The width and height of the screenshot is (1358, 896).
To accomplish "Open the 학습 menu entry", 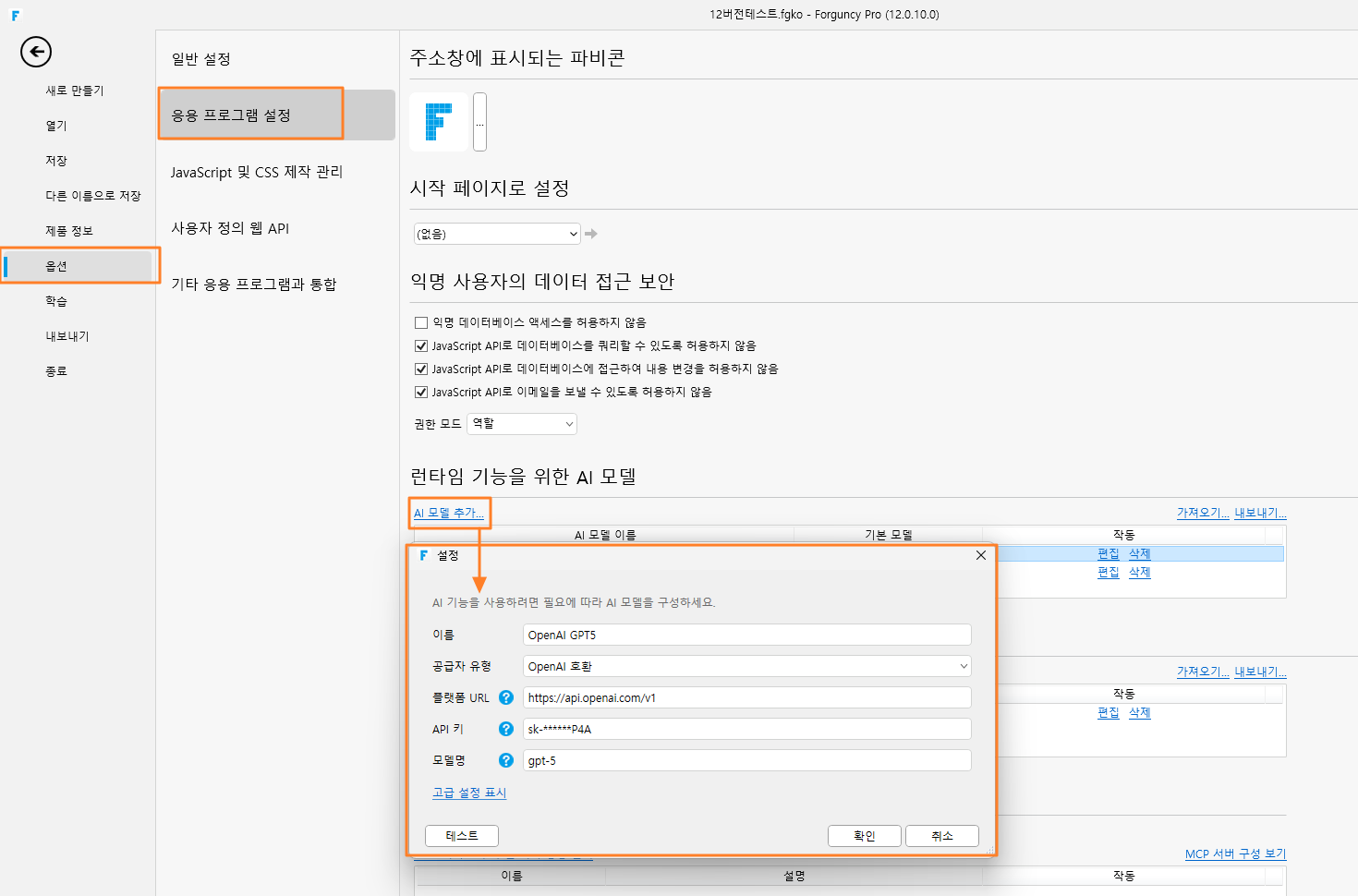I will [56, 301].
